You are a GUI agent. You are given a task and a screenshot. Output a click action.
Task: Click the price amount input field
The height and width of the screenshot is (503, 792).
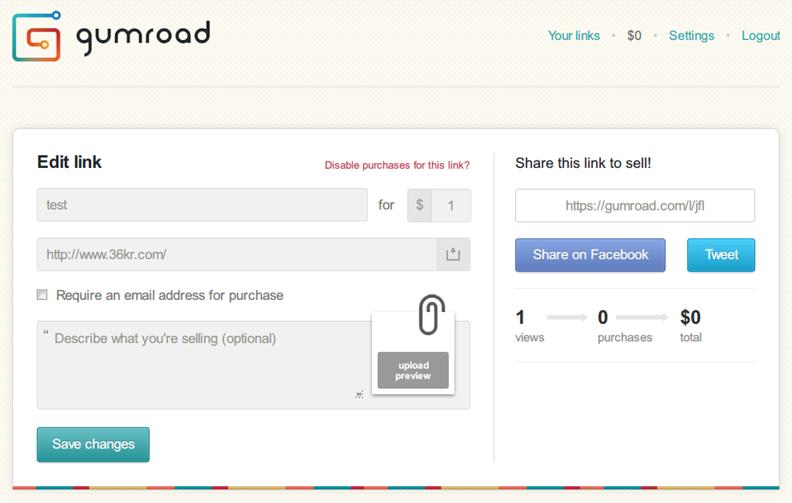pyautogui.click(x=451, y=205)
